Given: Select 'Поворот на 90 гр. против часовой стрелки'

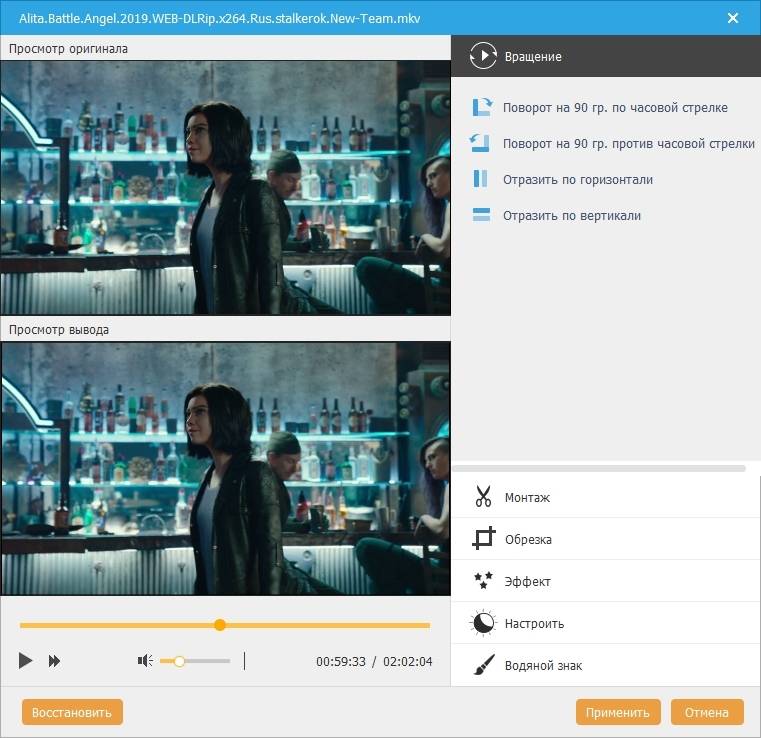Looking at the screenshot, I should click(629, 143).
